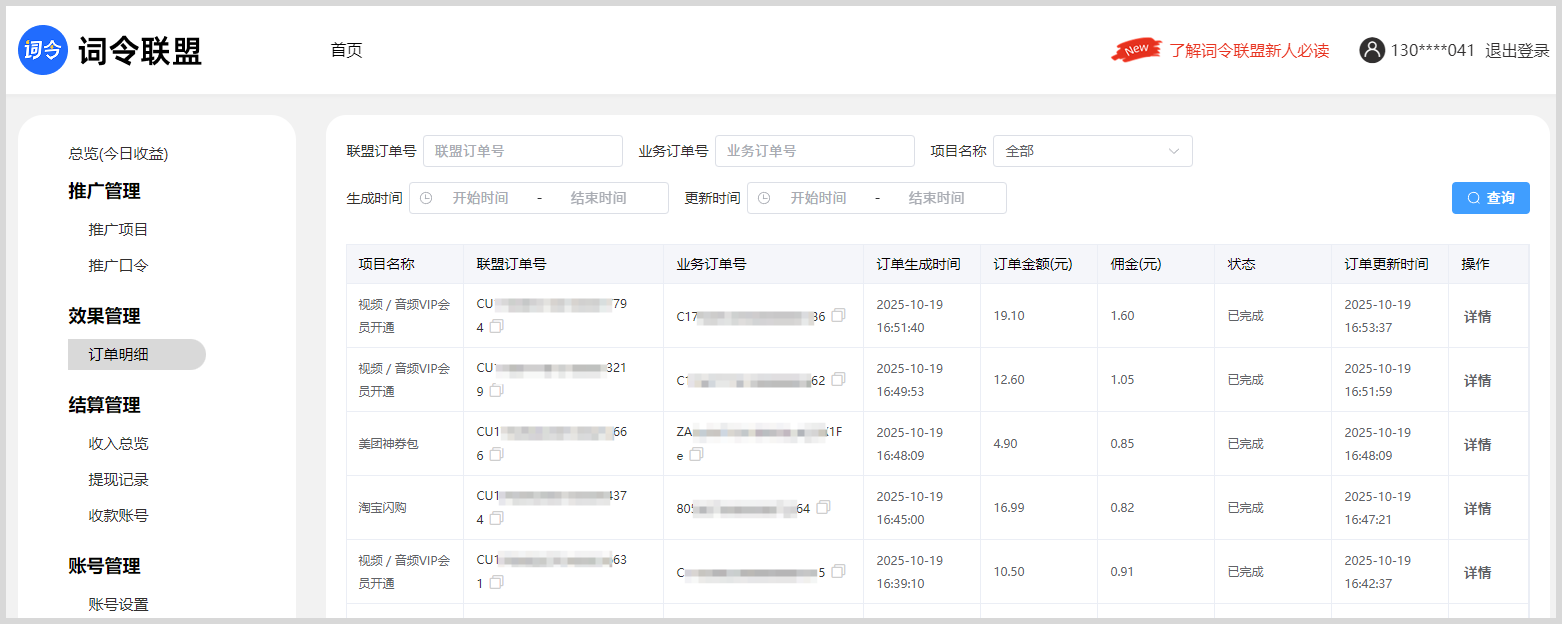Viewport: 1562px width, 624px height.
Task: Click the 查询 search button
Action: [1490, 198]
